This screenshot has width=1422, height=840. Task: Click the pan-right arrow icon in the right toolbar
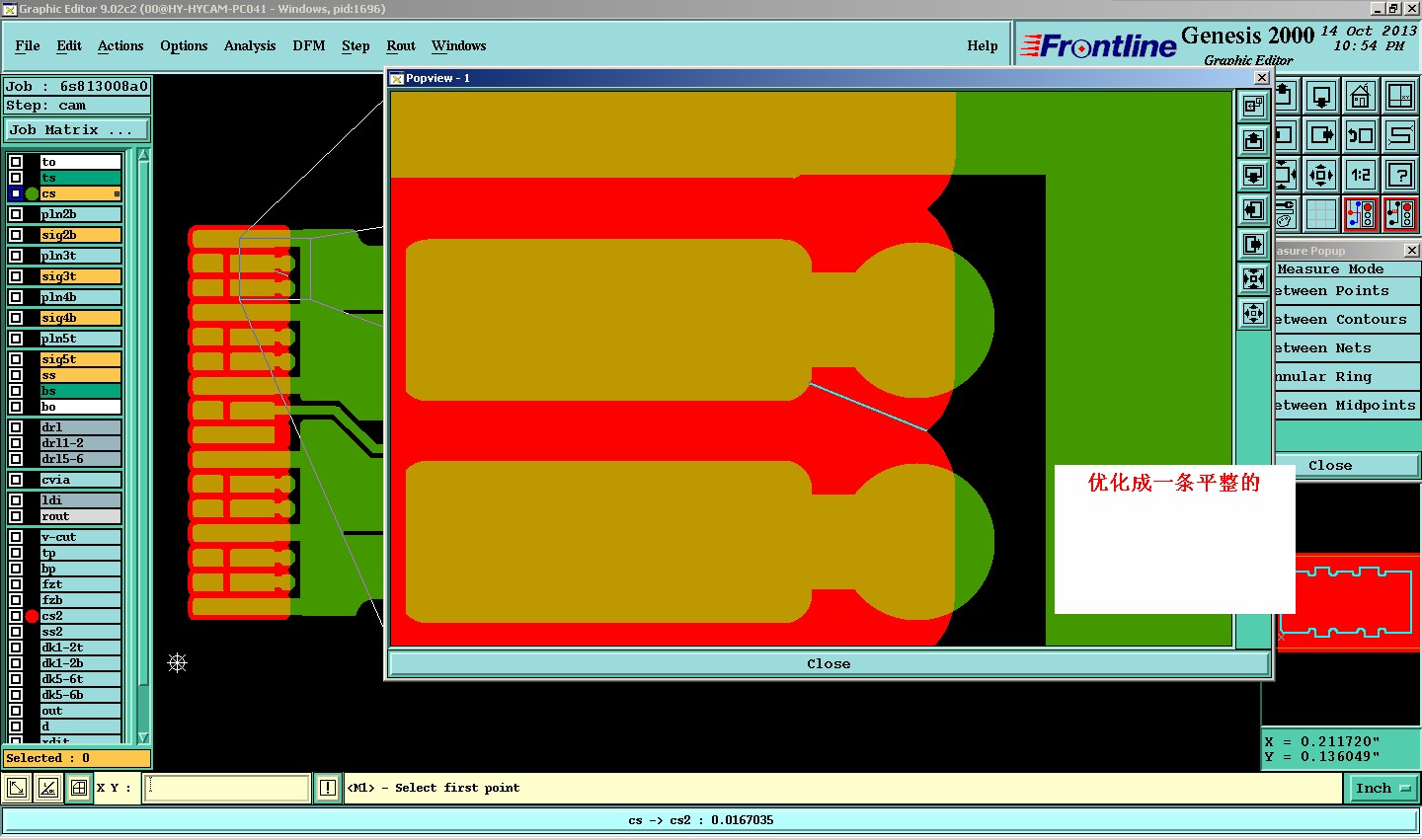pos(1321,135)
